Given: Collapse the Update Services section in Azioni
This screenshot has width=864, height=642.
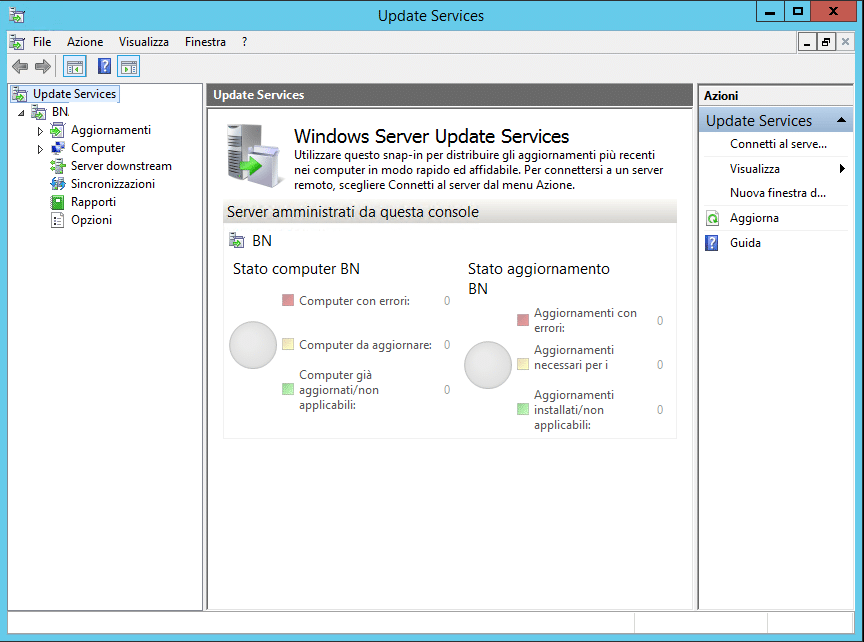Looking at the screenshot, I should 841,120.
